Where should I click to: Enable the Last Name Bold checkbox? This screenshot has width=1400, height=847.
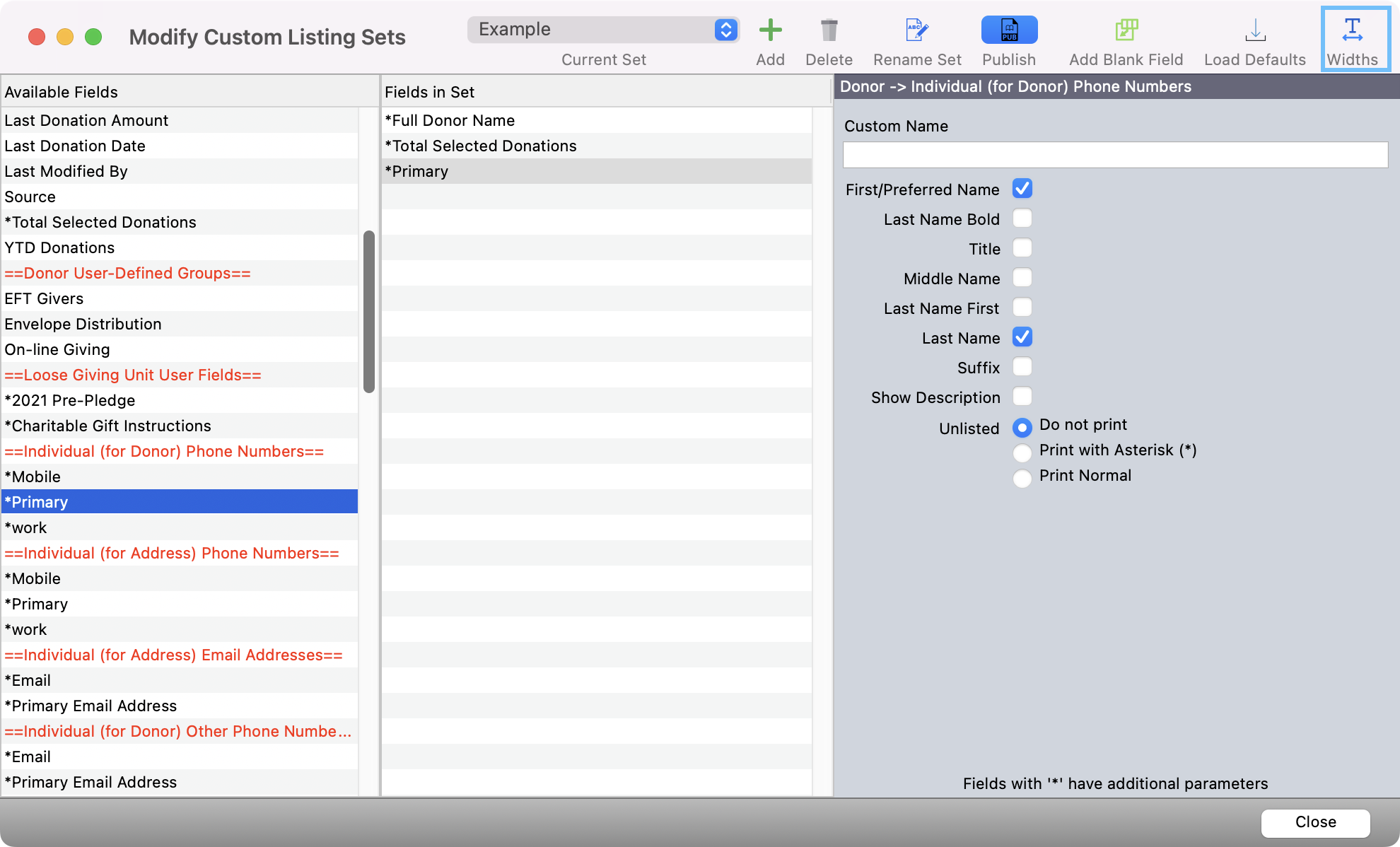1022,218
